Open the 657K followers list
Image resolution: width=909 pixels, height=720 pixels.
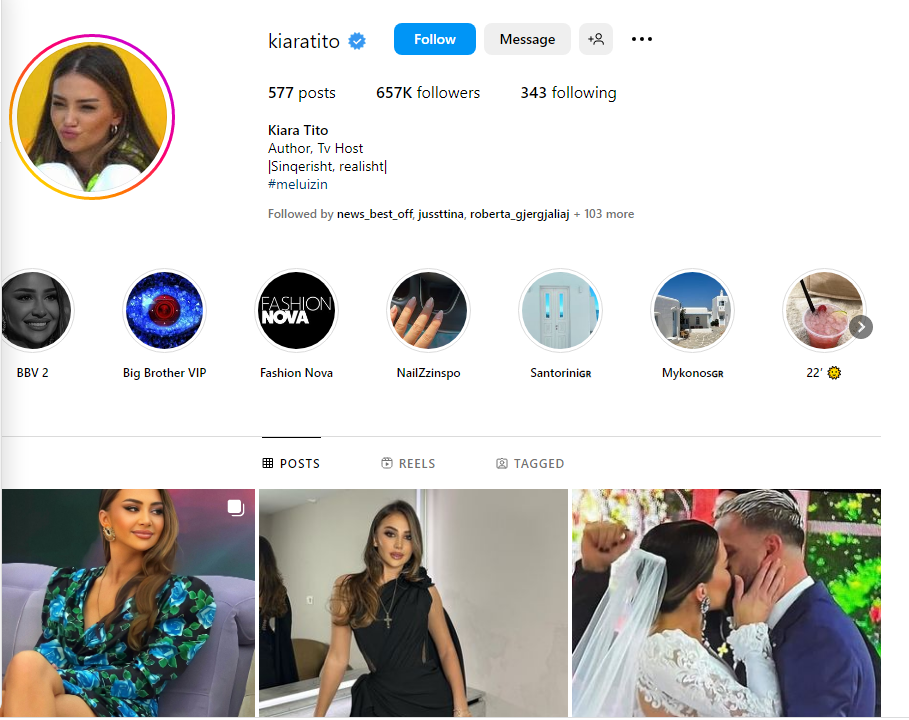point(428,93)
